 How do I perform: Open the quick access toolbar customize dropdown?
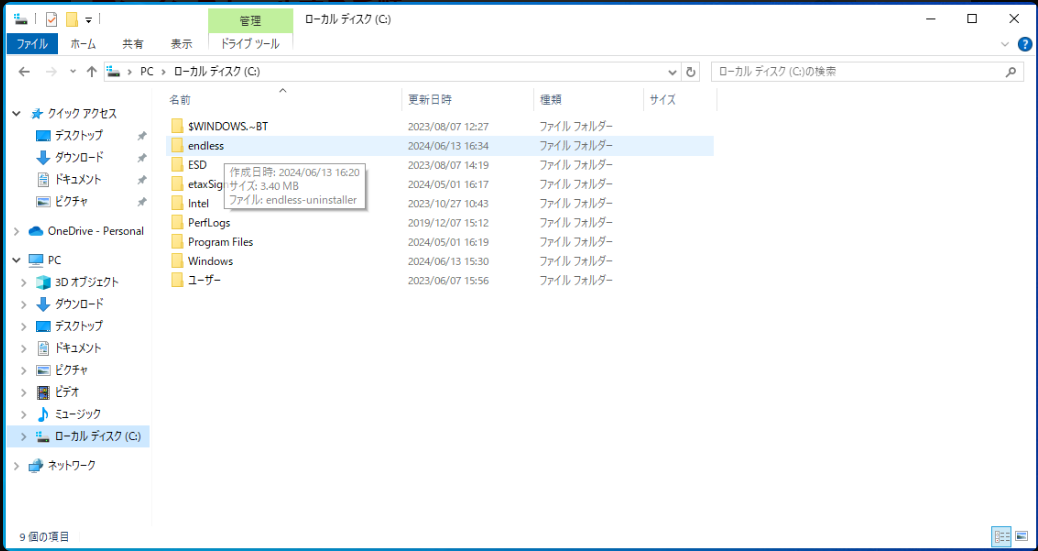[88, 20]
